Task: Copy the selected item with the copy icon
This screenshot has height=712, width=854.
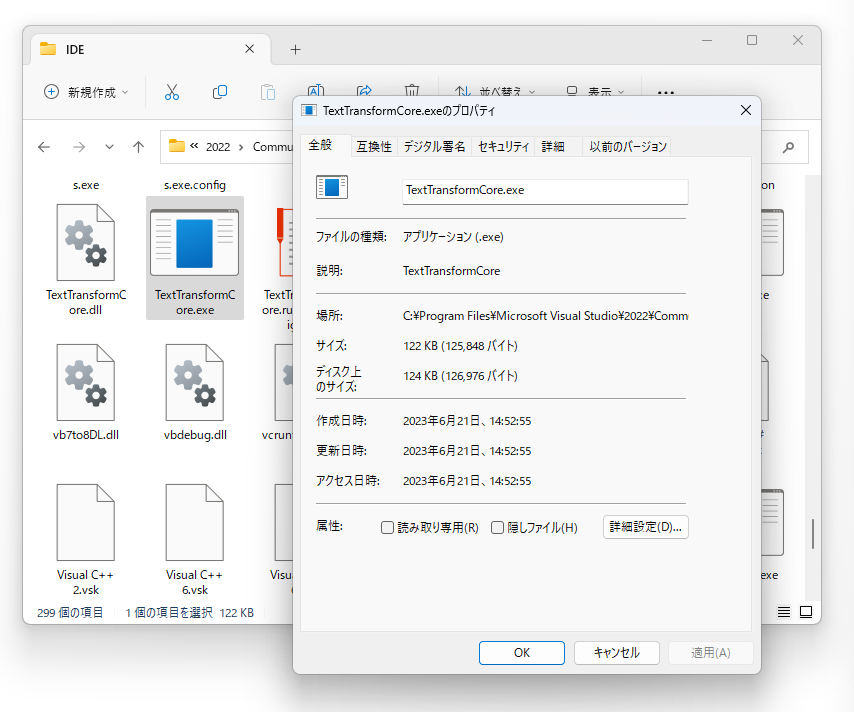Action: [x=220, y=92]
